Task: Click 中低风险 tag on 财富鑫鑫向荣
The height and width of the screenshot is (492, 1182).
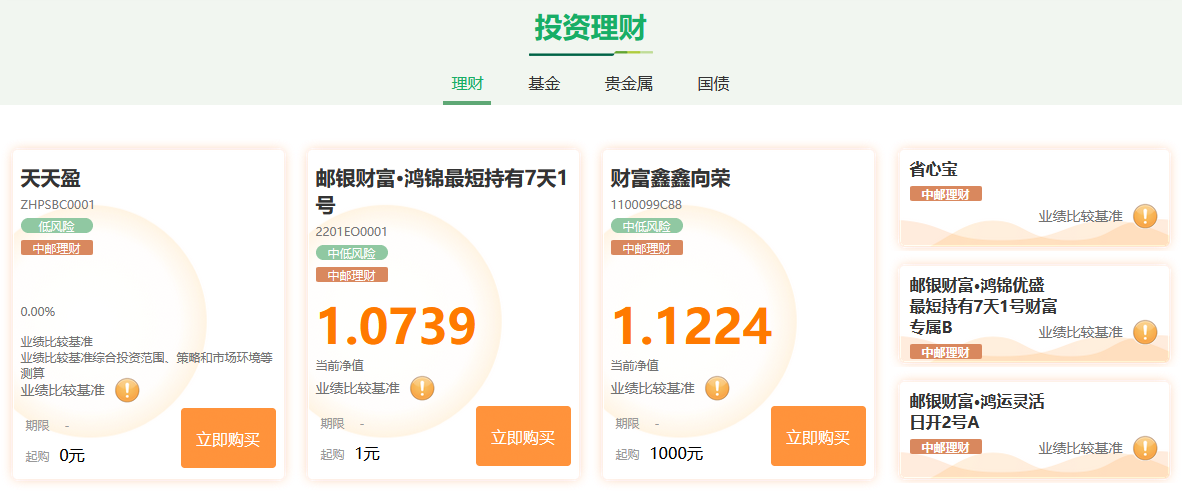Action: 646,225
